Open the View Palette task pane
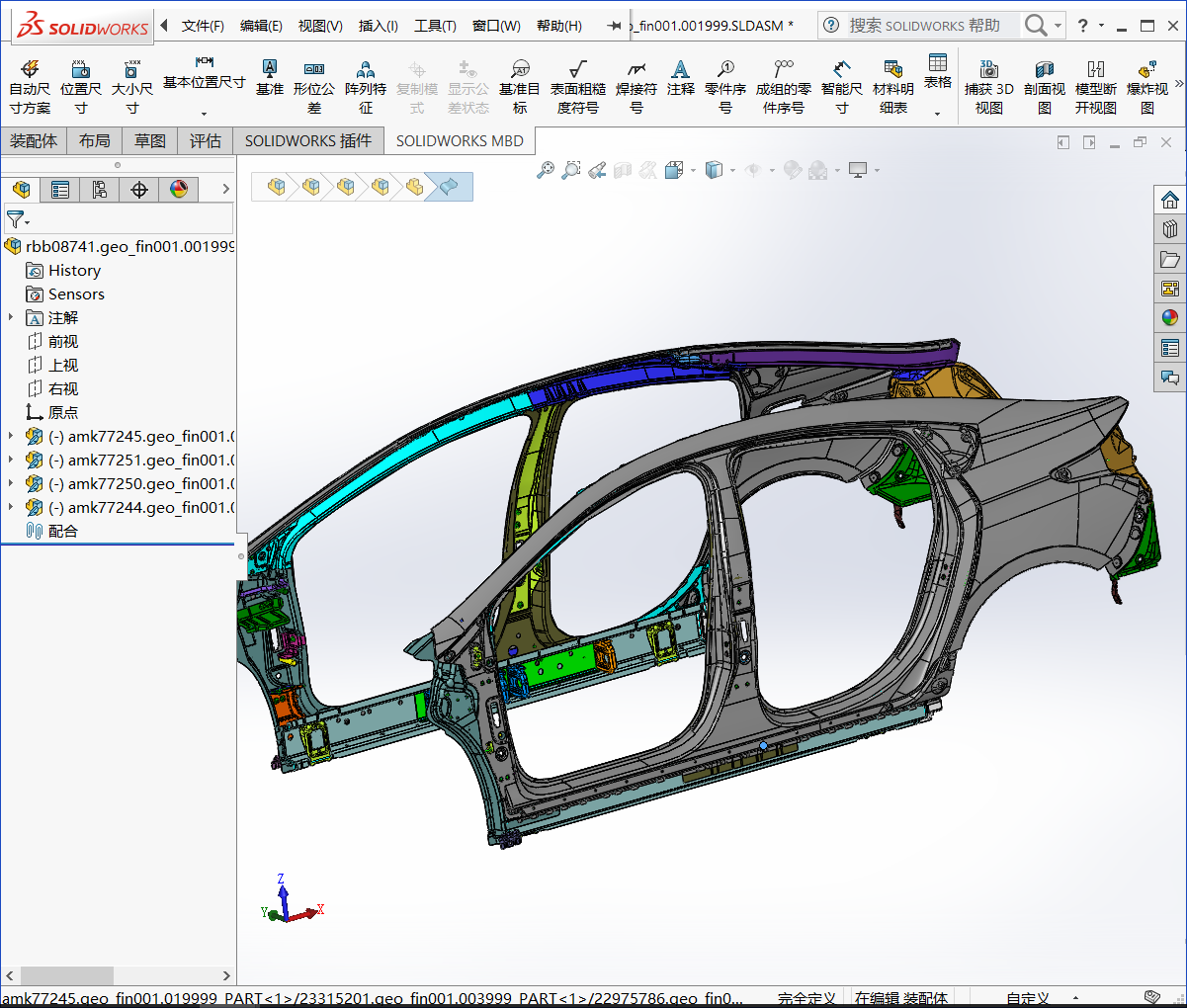 [1170, 289]
